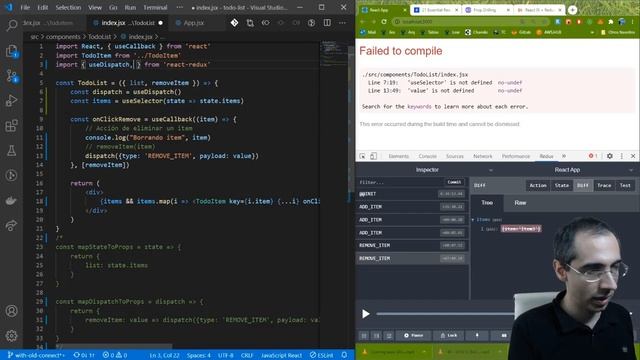Viewport: 640px width, 360px height.
Task: Click the Filter input in Redux inspector
Action: pos(400,182)
